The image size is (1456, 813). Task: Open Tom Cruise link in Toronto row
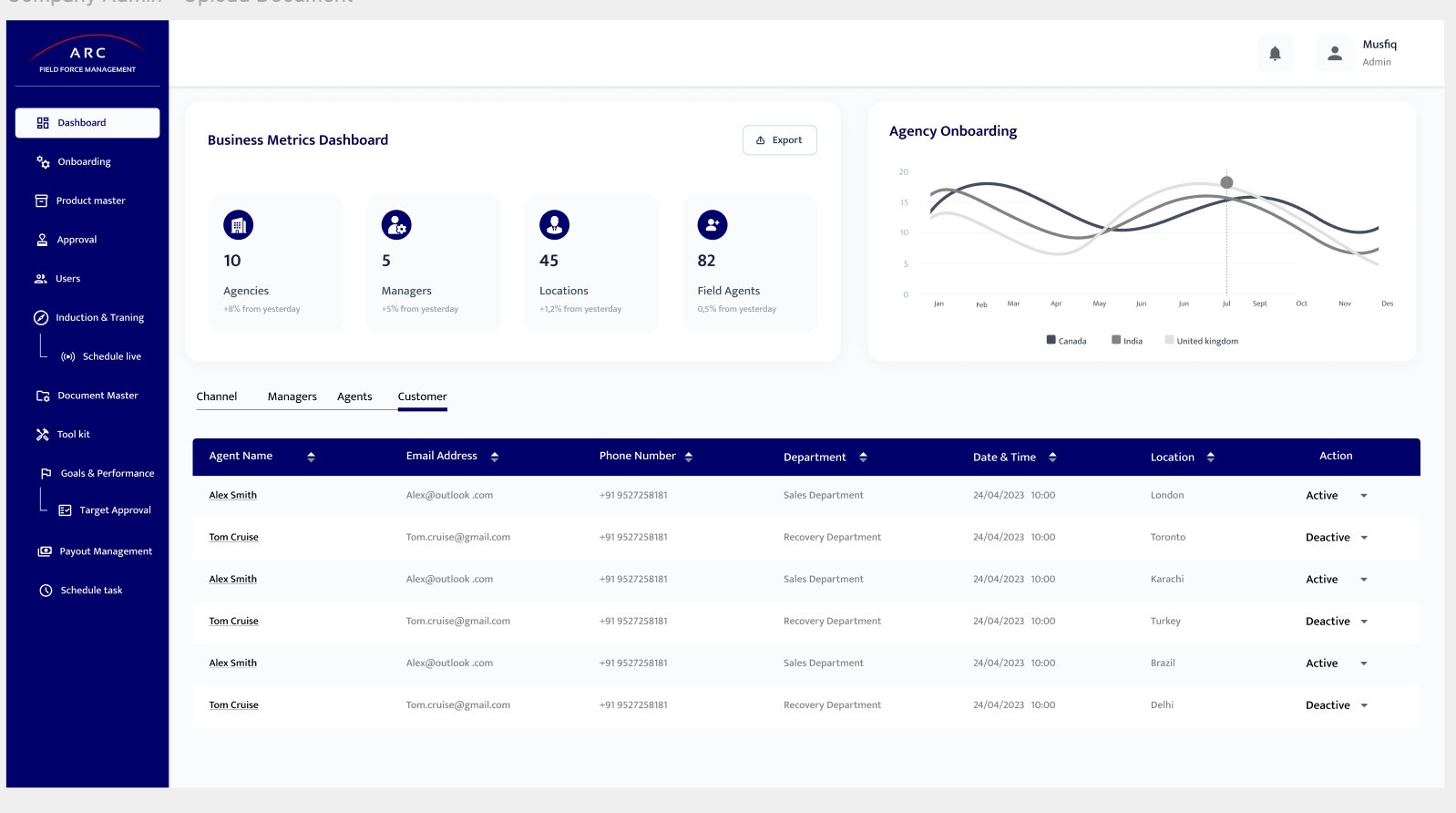point(233,538)
